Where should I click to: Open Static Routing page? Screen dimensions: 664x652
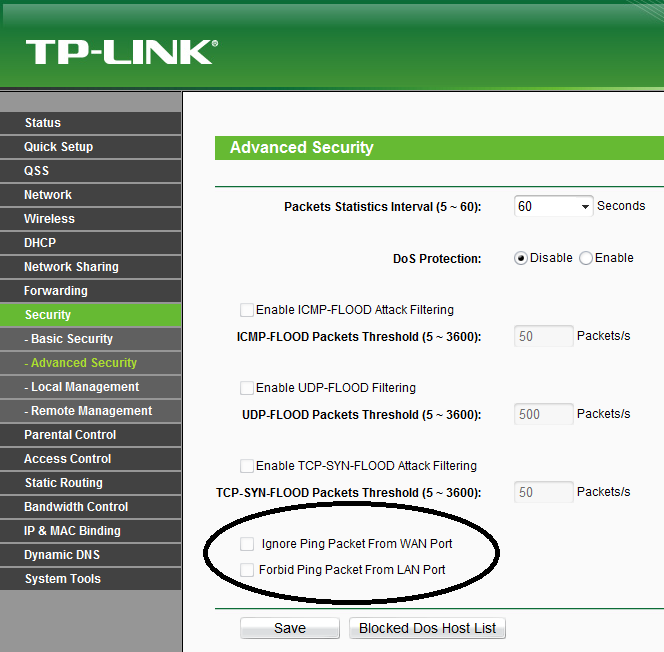click(x=91, y=483)
